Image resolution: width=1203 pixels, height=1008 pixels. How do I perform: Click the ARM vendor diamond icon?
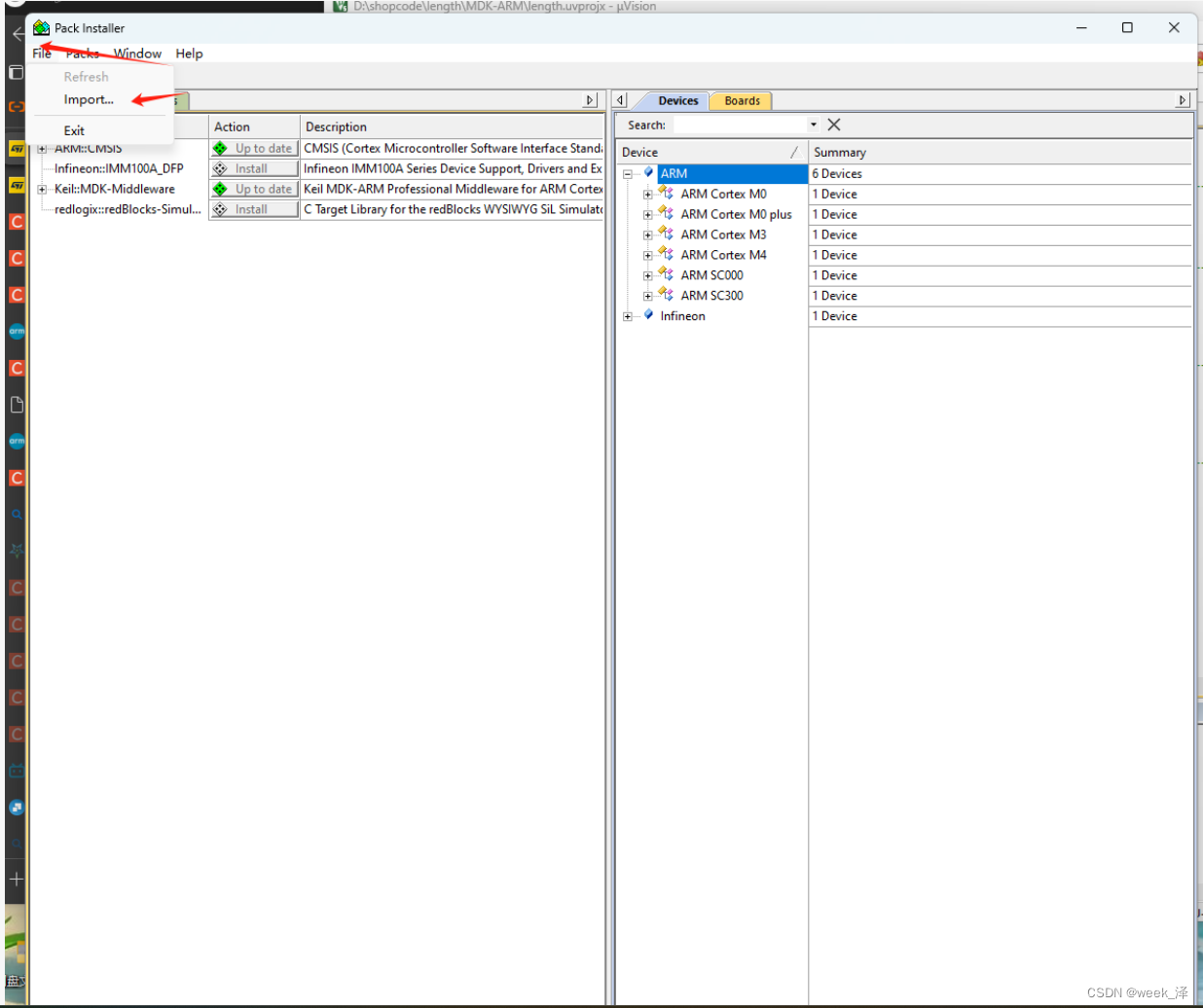pyautogui.click(x=649, y=173)
